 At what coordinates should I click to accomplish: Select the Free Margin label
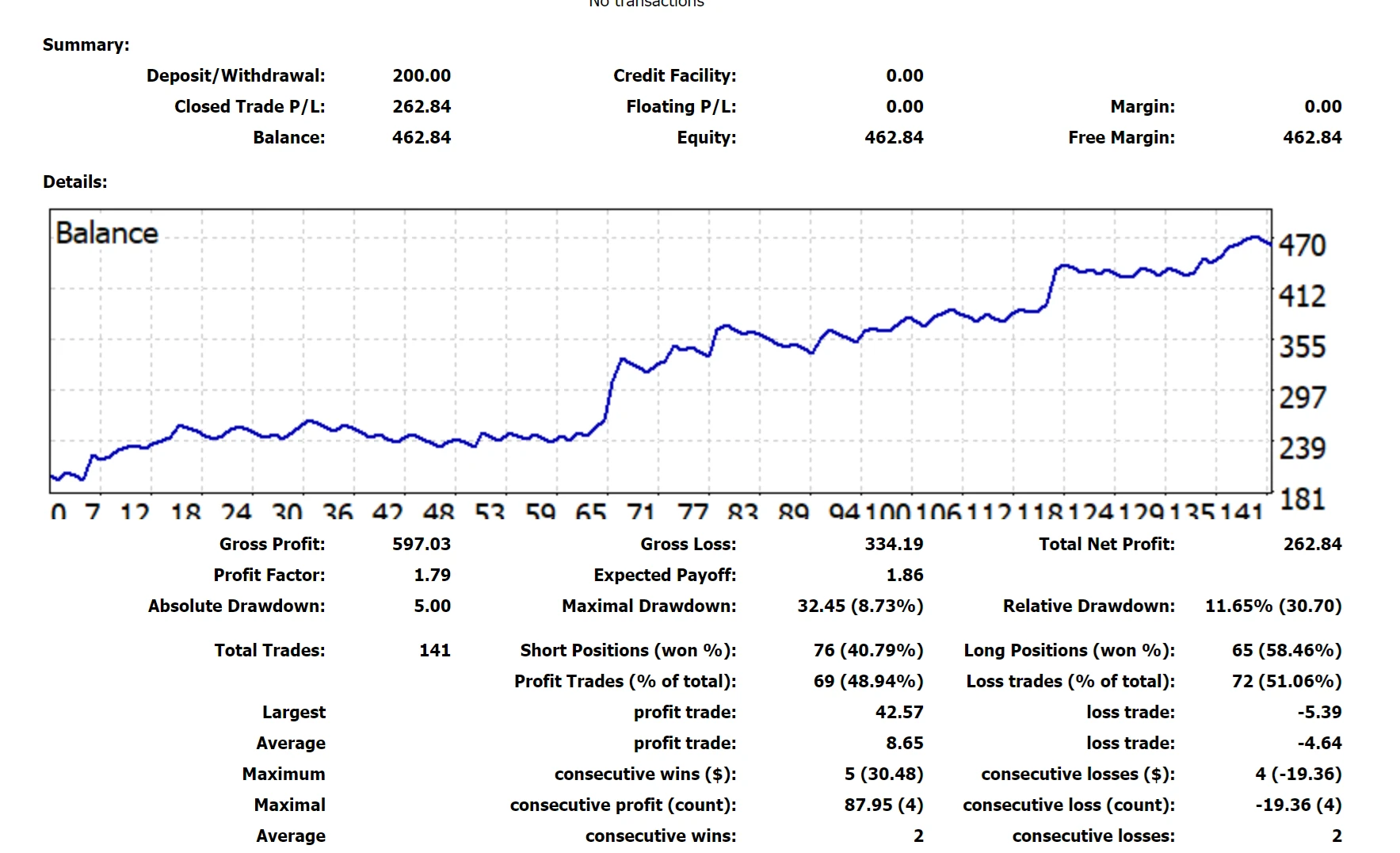tap(1121, 138)
